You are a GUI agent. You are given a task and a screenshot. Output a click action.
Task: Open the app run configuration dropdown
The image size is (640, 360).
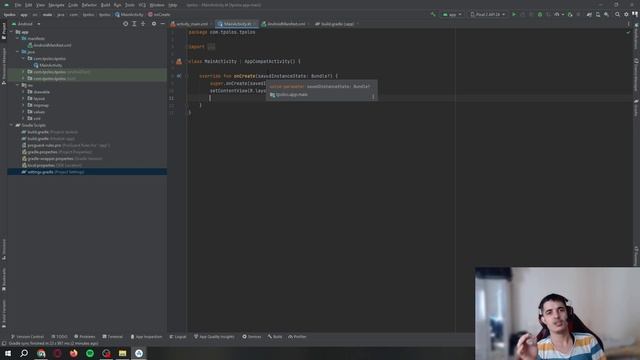click(452, 14)
